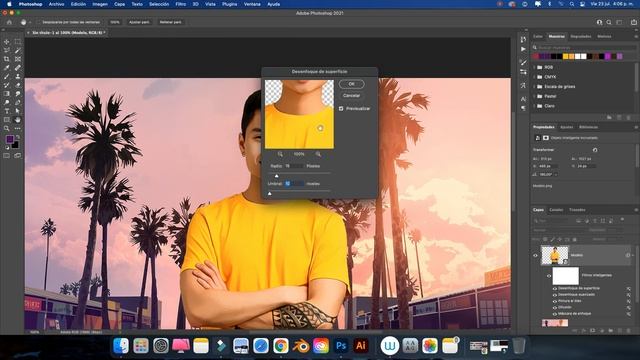Open Blender from the dock
640x360 pixels.
pyautogui.click(x=301, y=346)
